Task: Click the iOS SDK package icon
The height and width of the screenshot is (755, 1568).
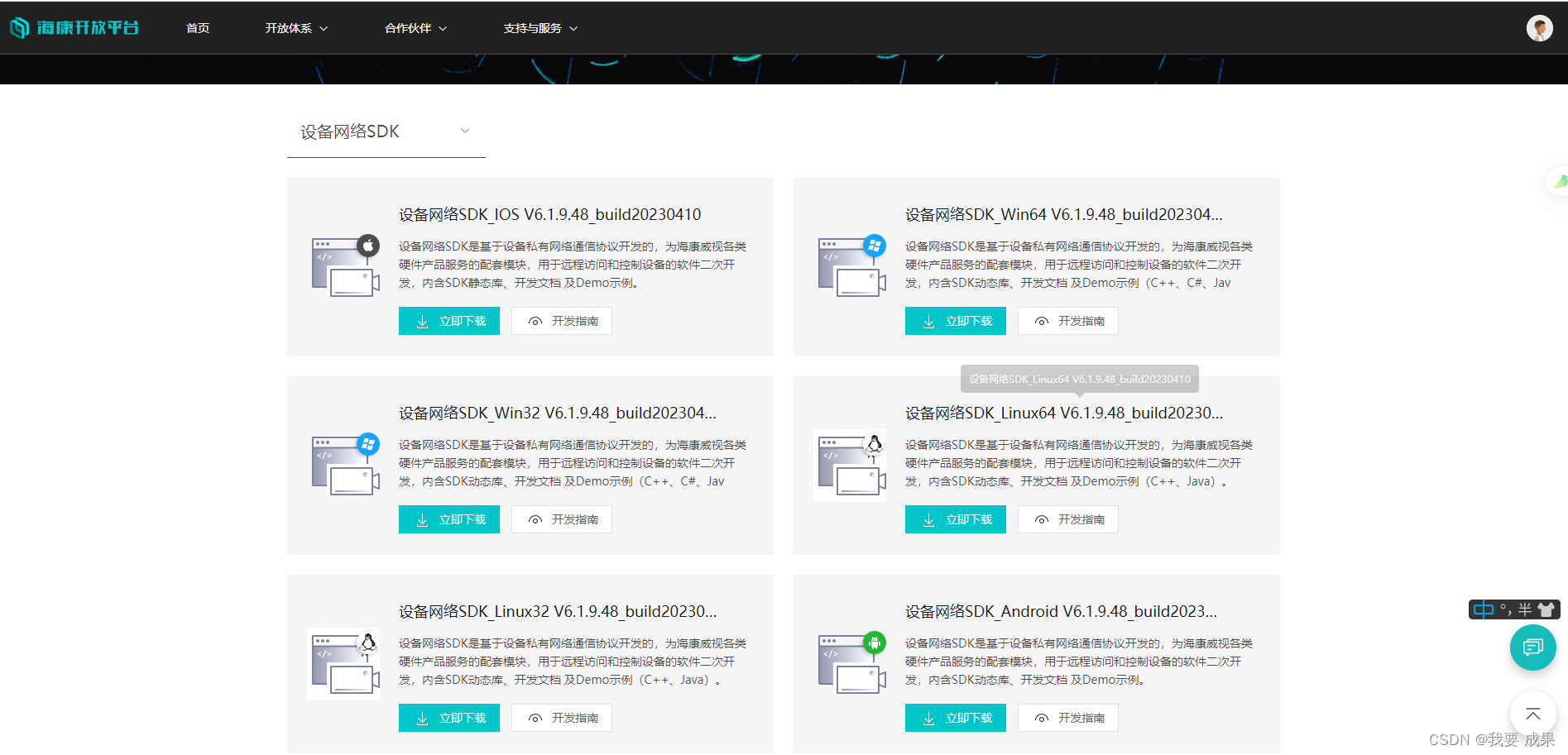Action: tap(345, 266)
